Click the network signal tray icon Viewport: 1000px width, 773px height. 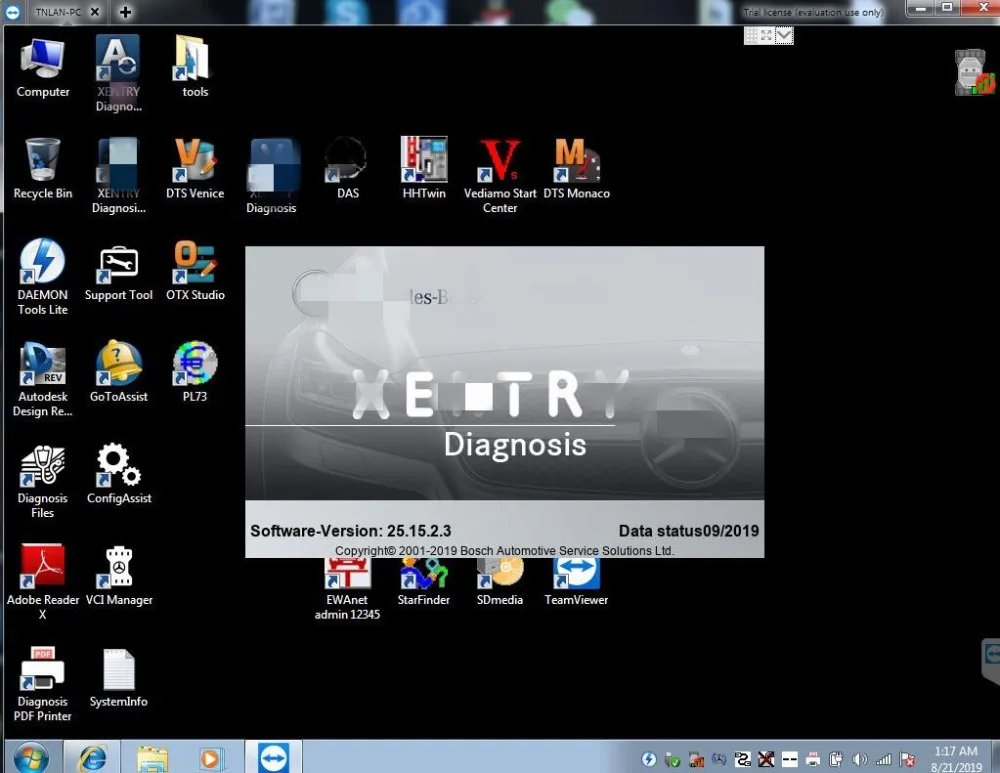pos(883,759)
